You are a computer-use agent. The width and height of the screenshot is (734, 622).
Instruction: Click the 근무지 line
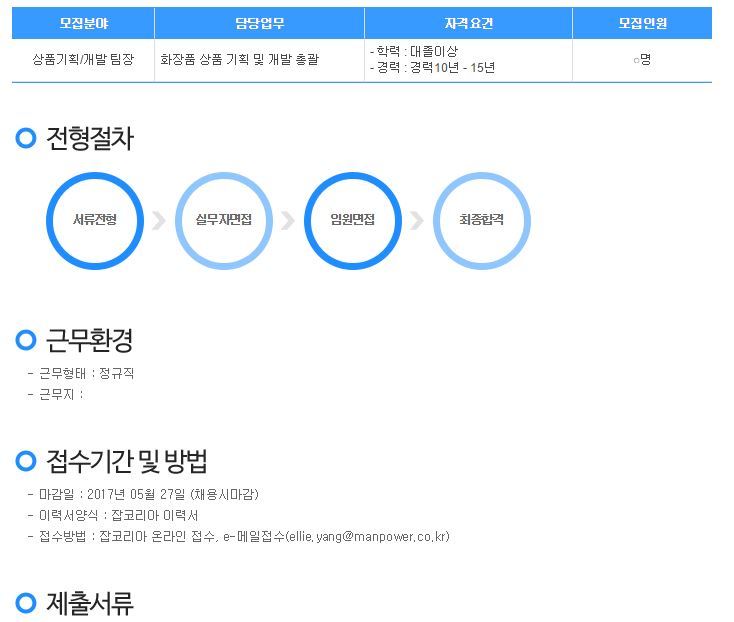tap(55, 395)
